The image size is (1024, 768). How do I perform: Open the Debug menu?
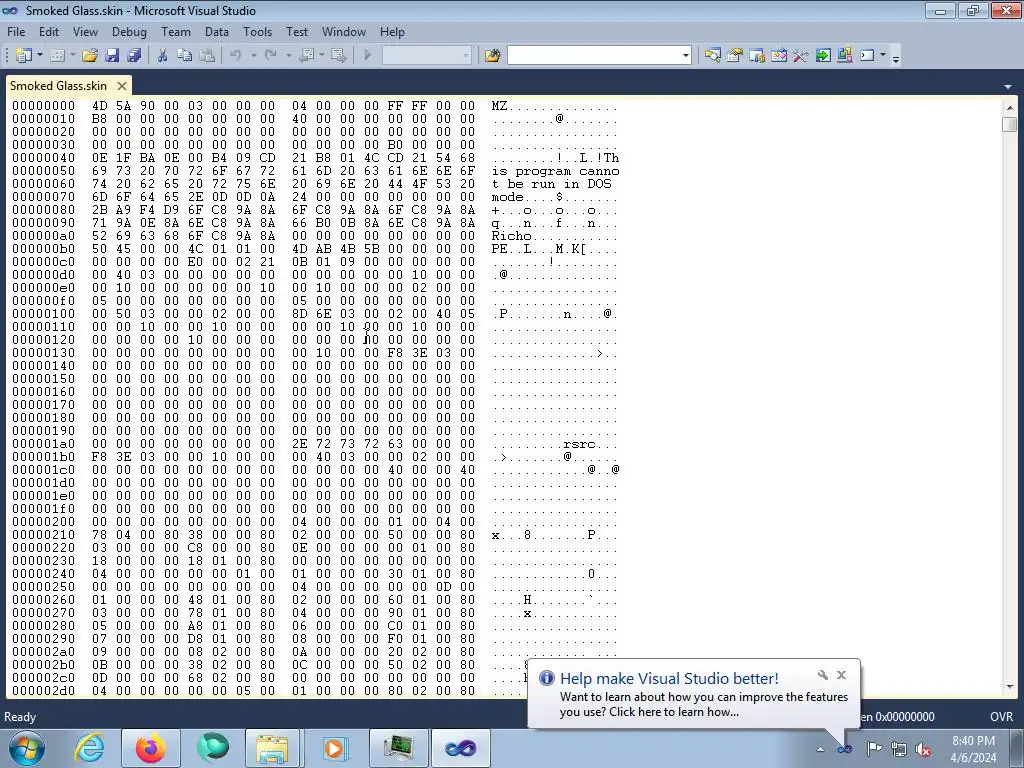coord(129,31)
